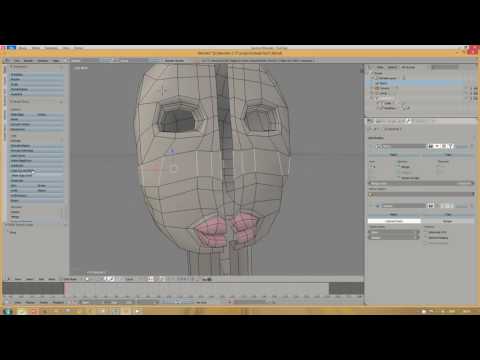Click Apply on the Mirror modifier

(393, 155)
